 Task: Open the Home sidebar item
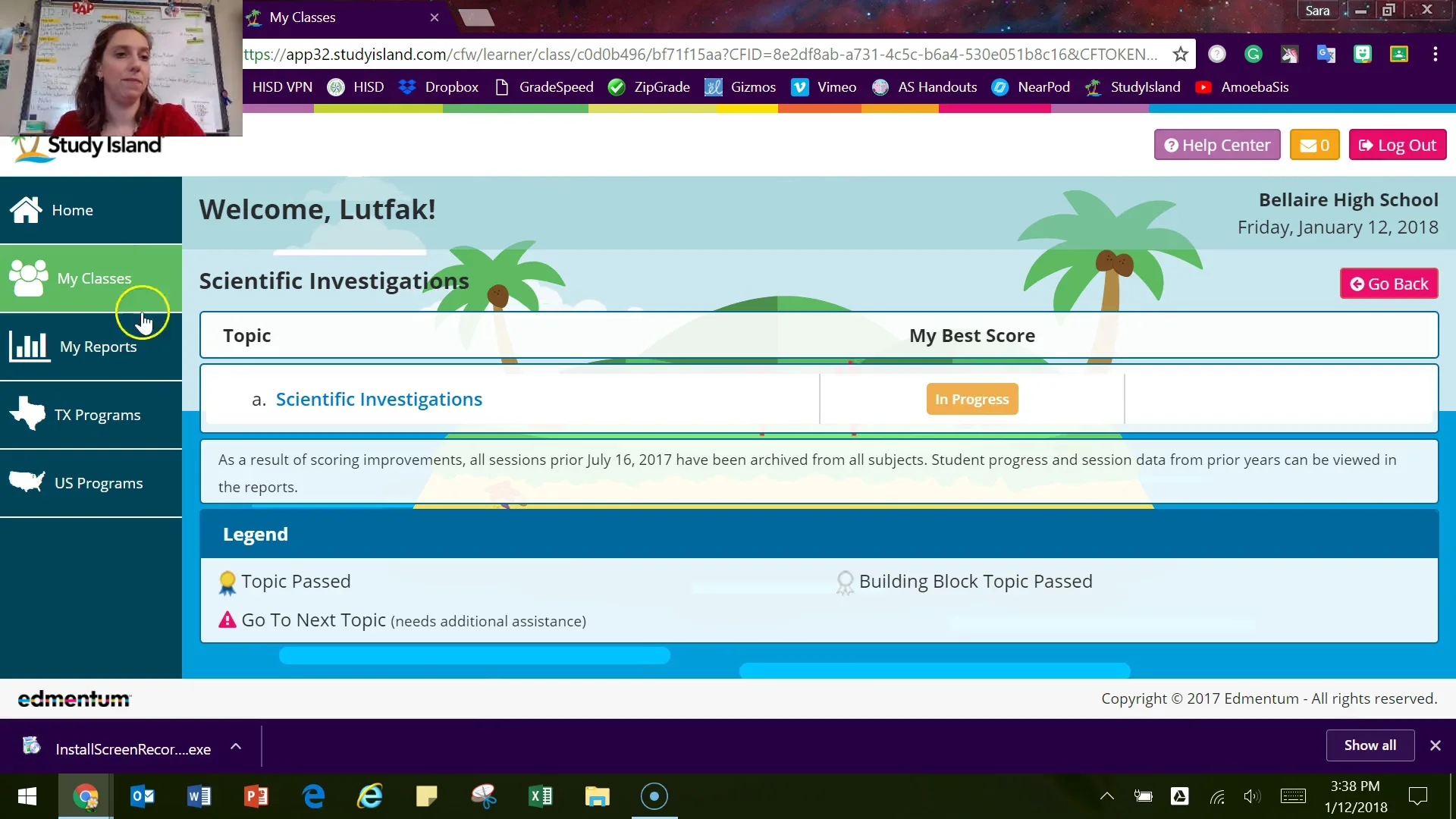click(x=91, y=210)
